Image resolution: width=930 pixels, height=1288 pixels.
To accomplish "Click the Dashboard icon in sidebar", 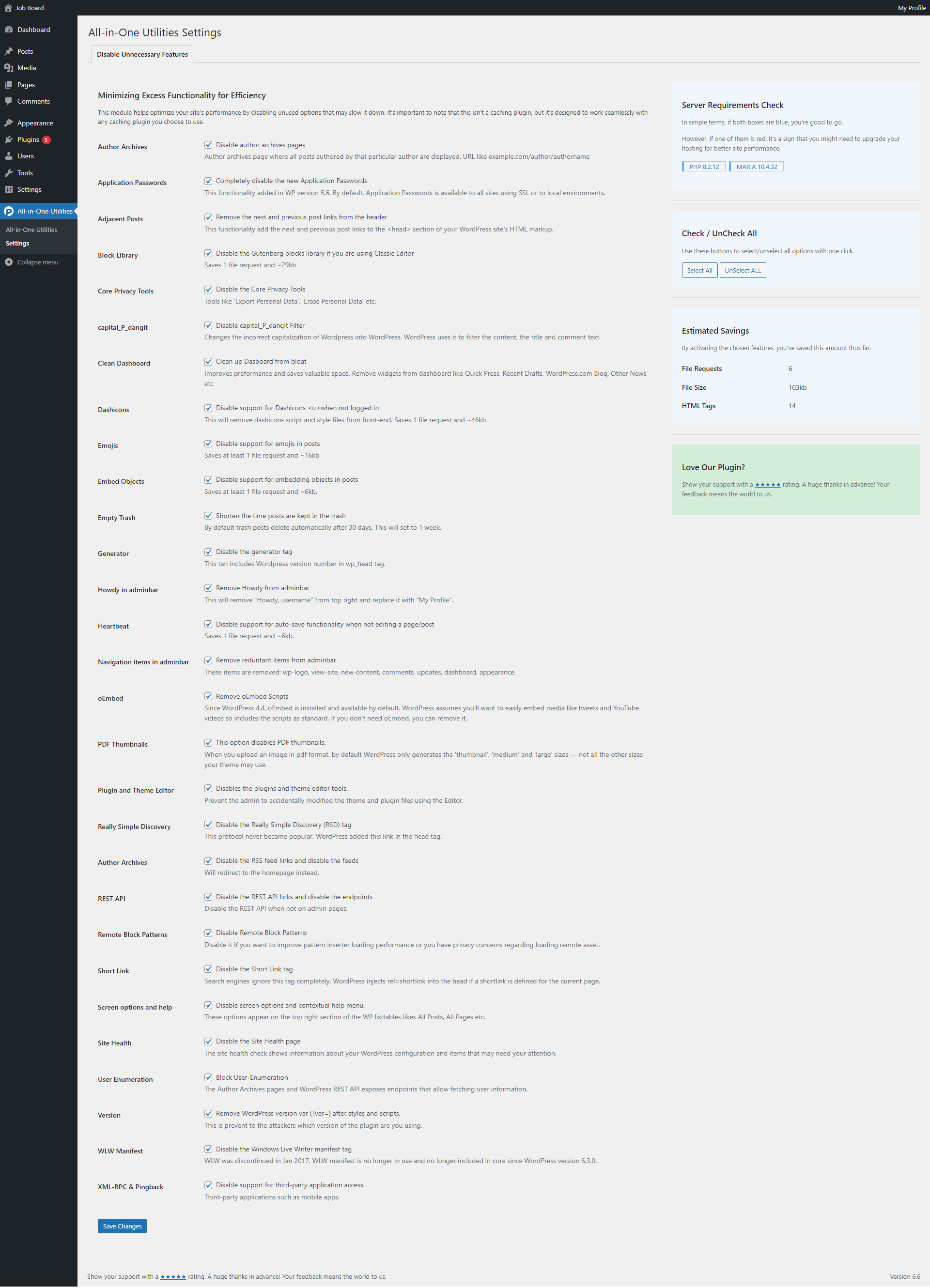I will coord(9,30).
